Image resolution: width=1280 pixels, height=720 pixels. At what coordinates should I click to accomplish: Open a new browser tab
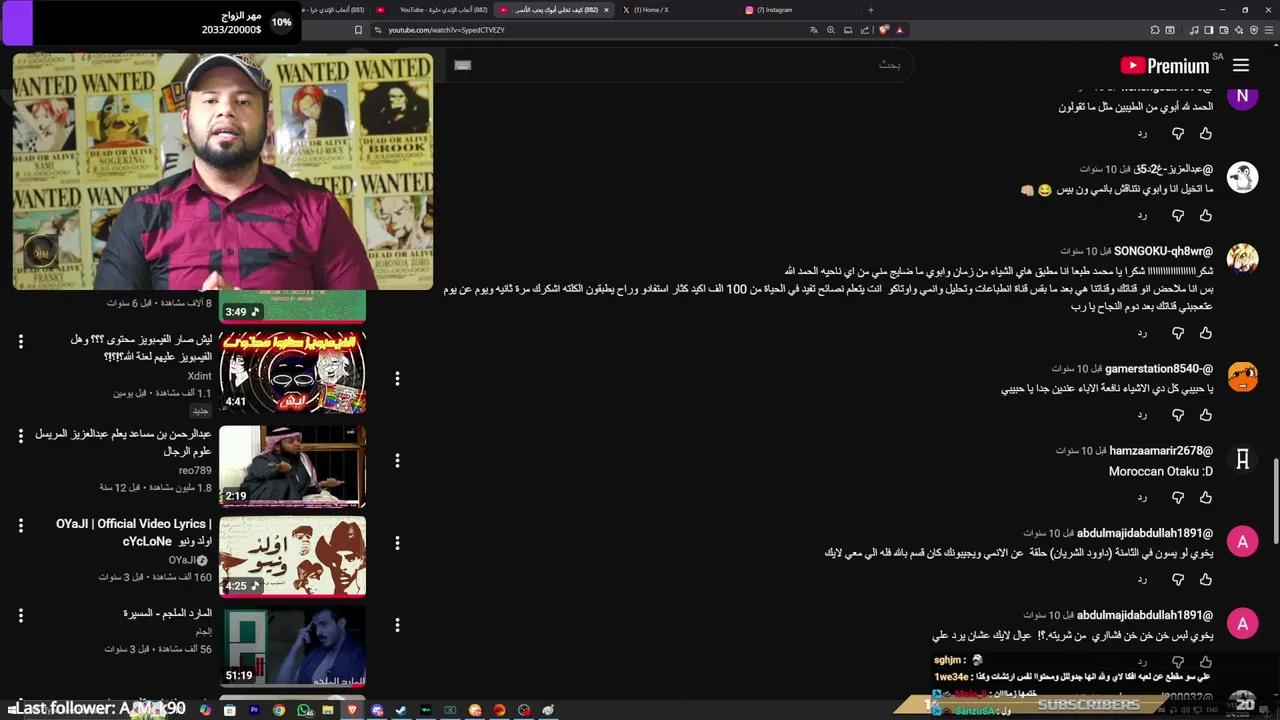click(870, 10)
